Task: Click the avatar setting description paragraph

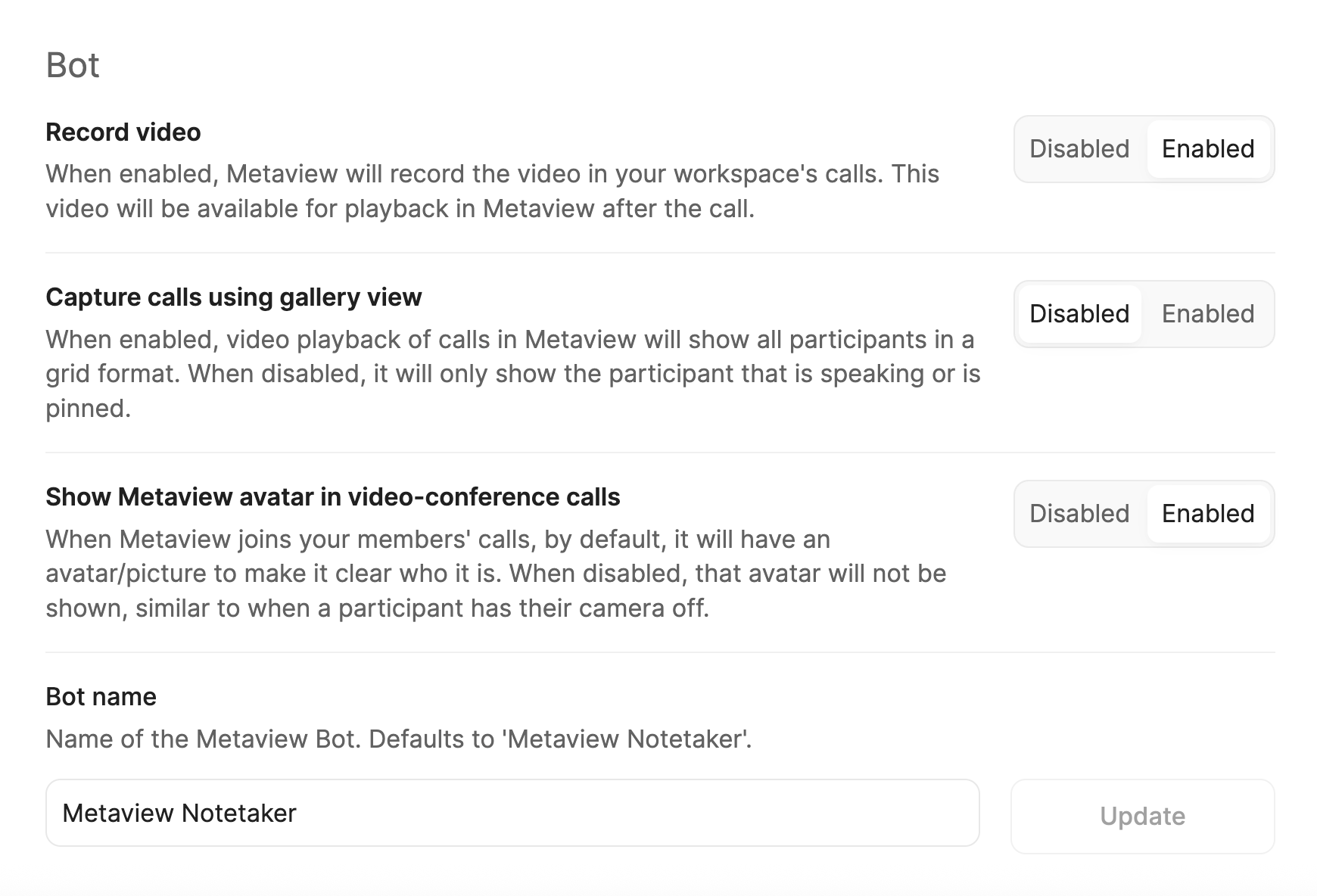Action: click(496, 574)
